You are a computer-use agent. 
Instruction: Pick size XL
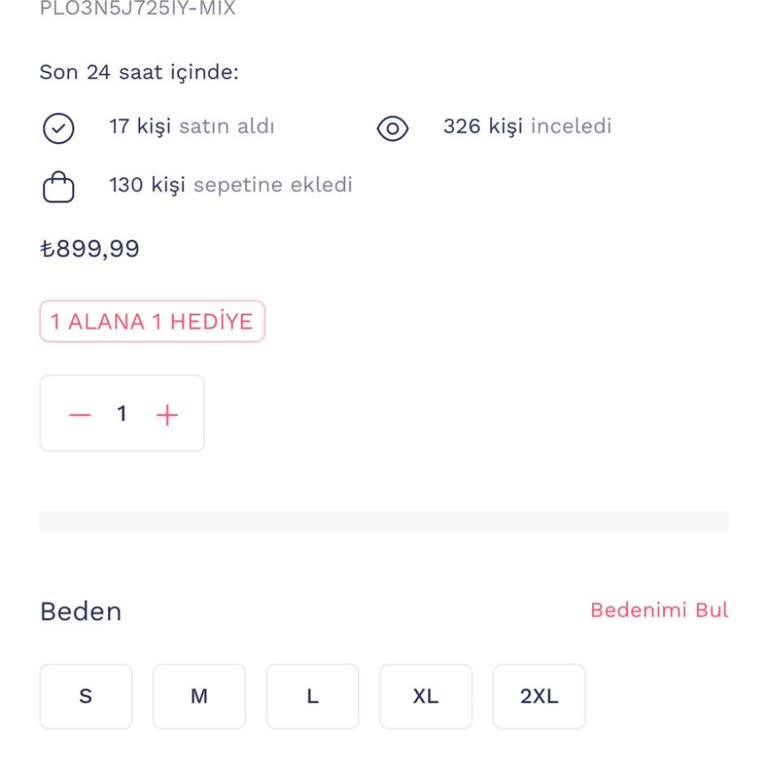tap(425, 696)
